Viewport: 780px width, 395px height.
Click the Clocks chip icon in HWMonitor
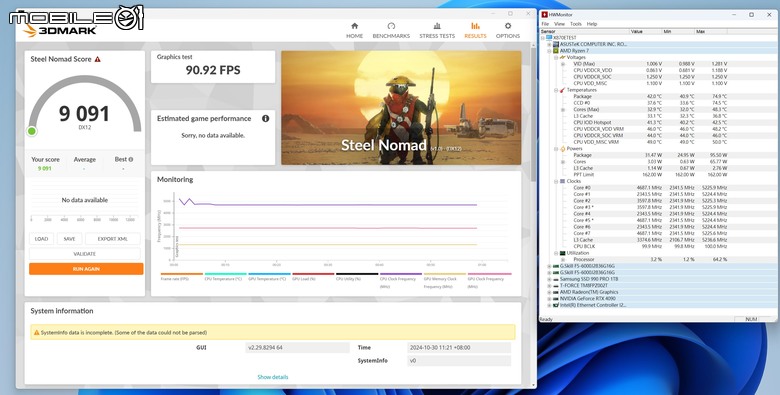(563, 181)
